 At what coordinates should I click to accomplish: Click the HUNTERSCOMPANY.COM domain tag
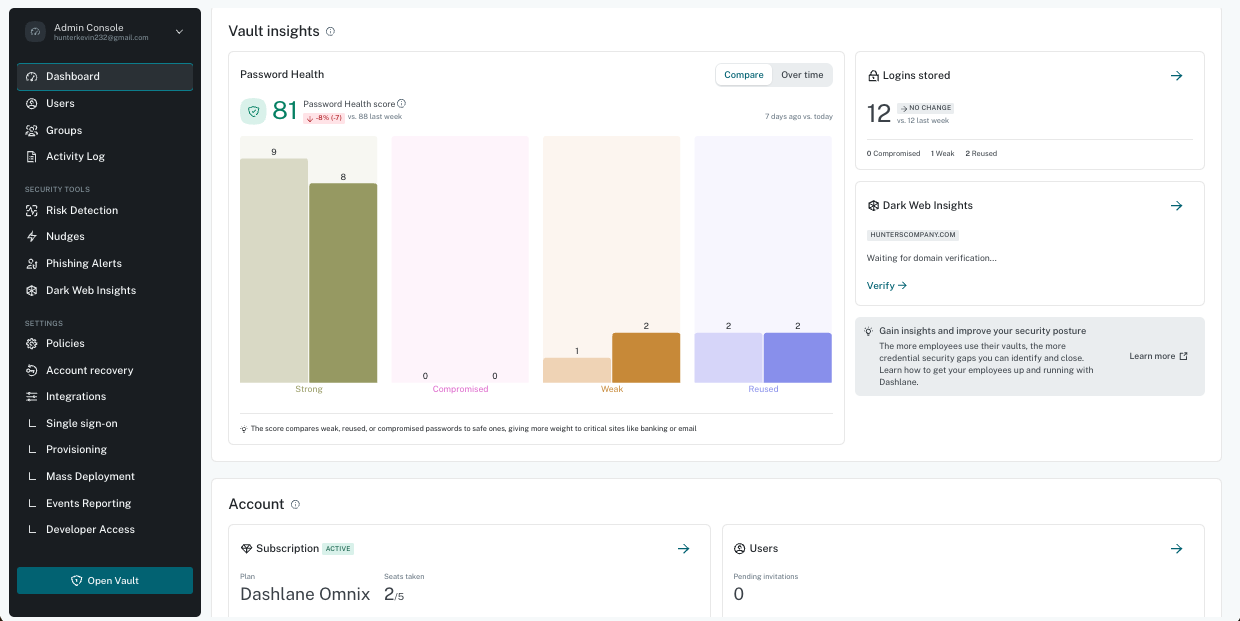(x=913, y=235)
